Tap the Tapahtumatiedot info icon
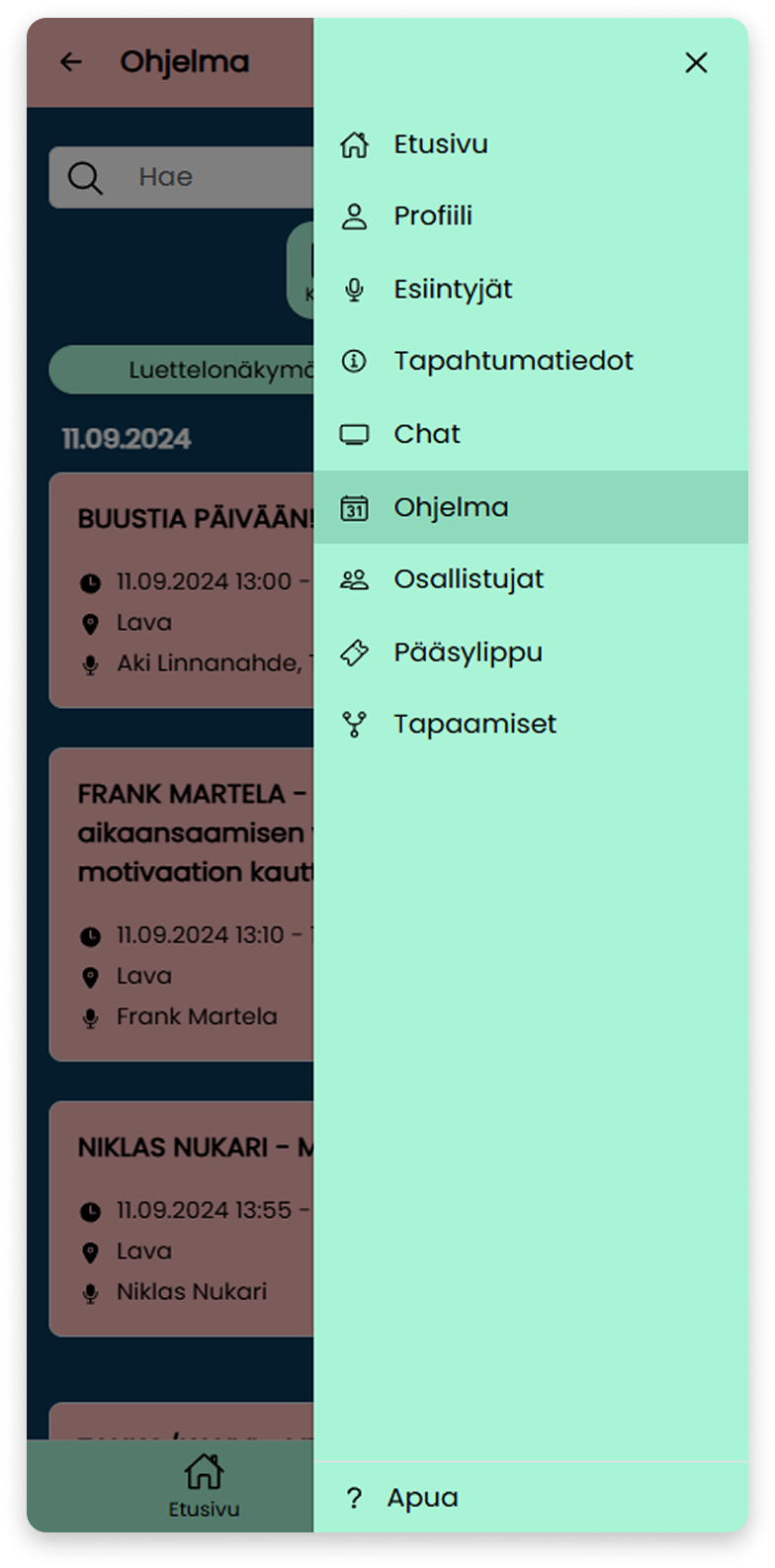 (353, 360)
